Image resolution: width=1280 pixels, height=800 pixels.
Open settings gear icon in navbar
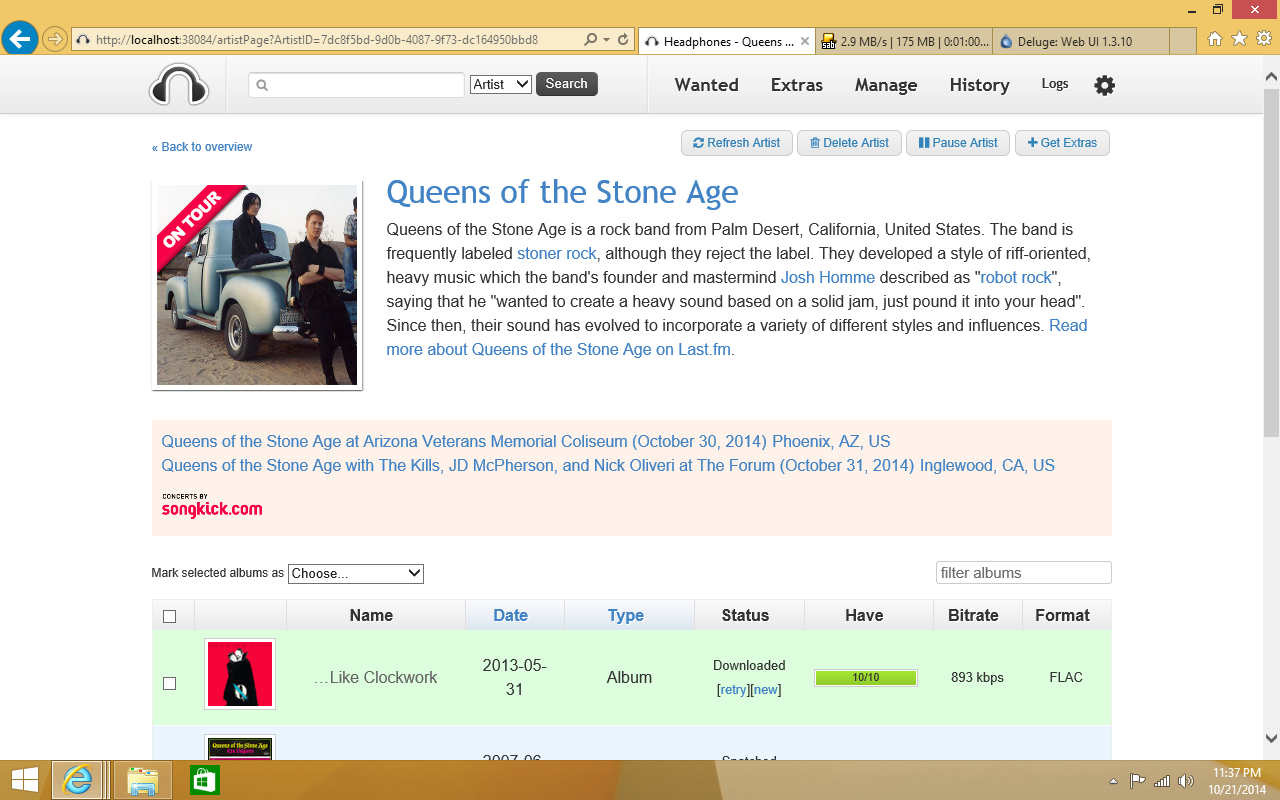coord(1104,85)
